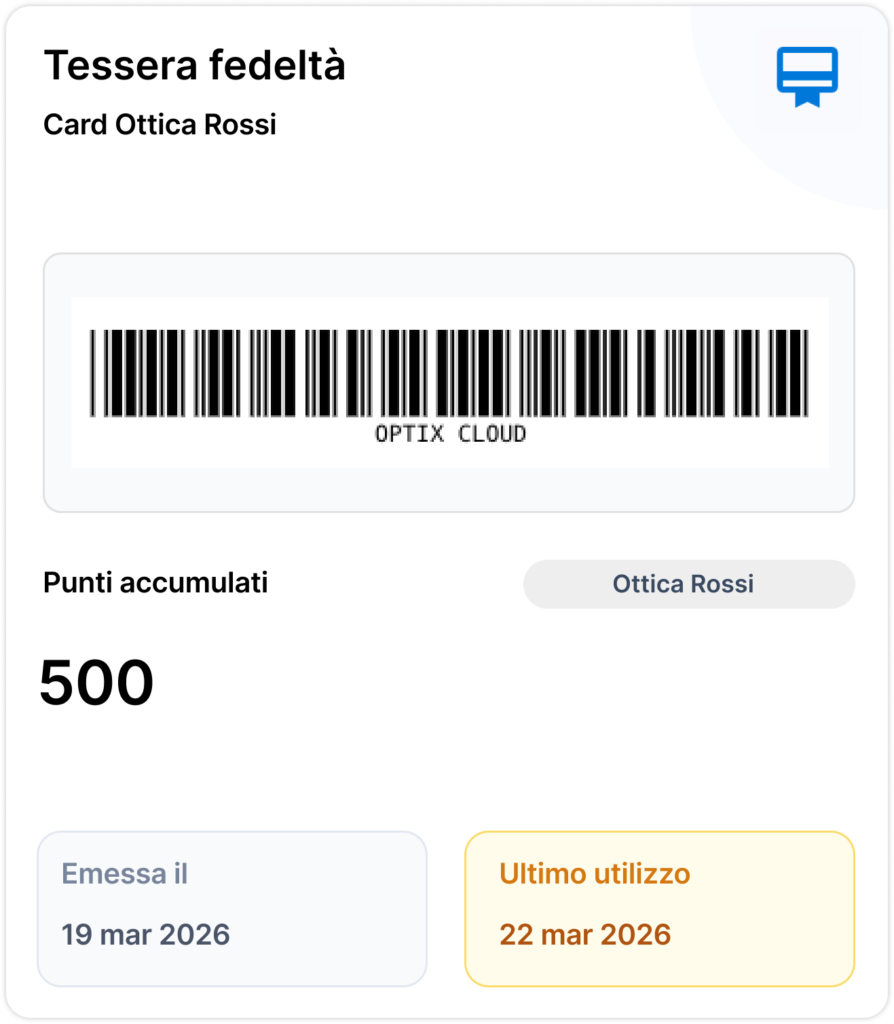
Task: Select the "Card Ottica Rossi" subtitle
Action: pos(160,125)
